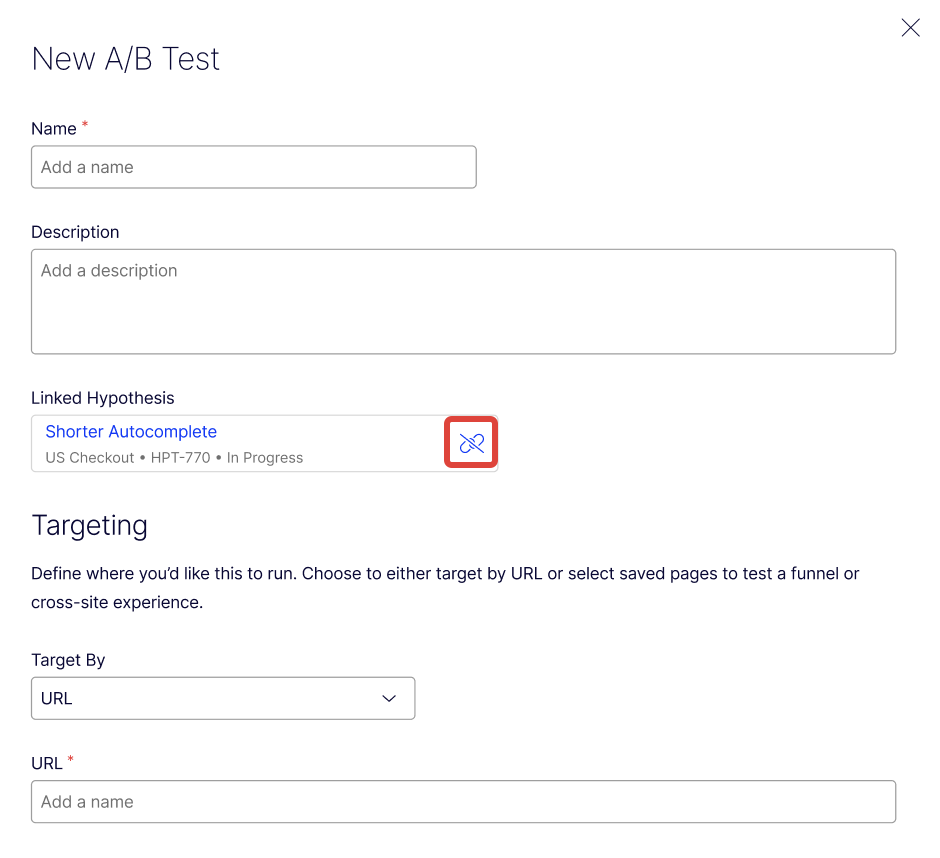The image size is (940, 858).
Task: Expand the Target By chevron arrow
Action: click(x=389, y=699)
